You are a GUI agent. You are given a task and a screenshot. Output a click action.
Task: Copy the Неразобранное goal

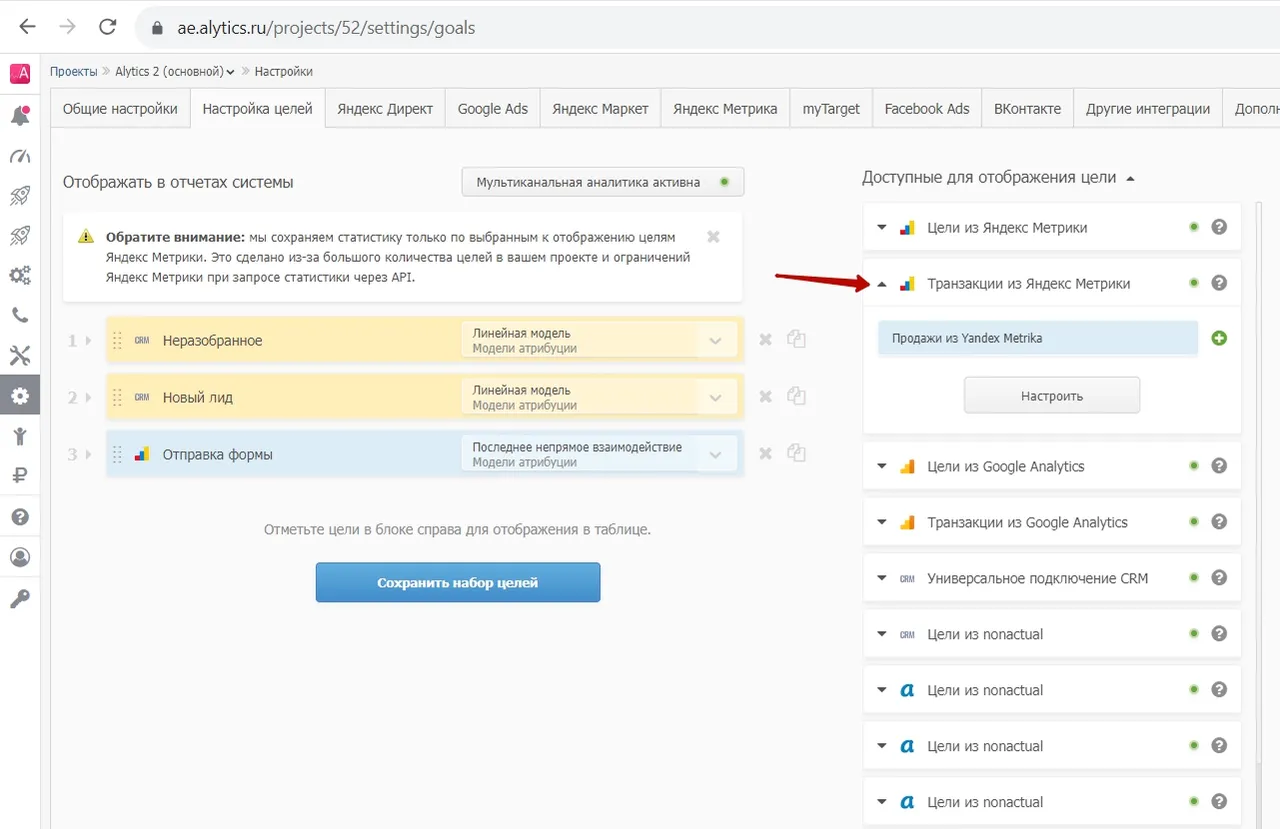[x=797, y=340]
